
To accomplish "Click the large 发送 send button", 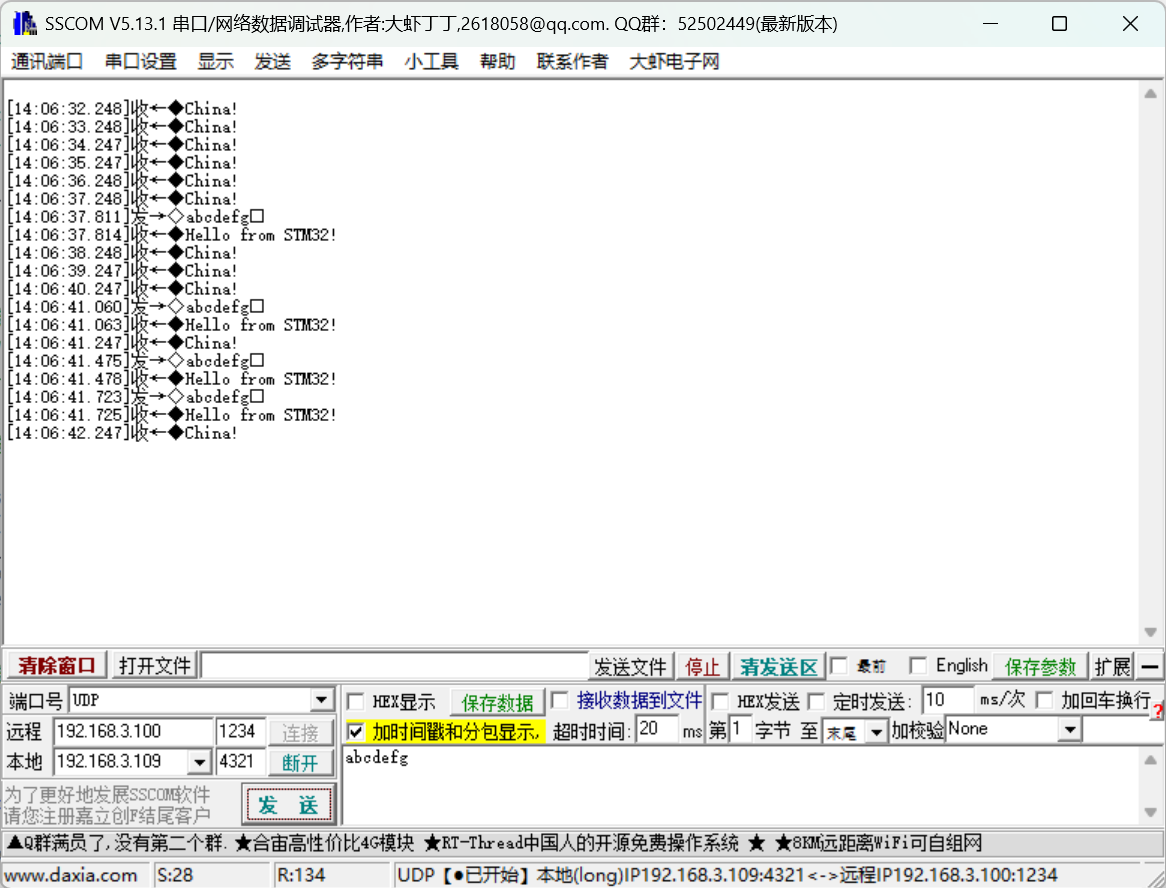I will point(289,805).
